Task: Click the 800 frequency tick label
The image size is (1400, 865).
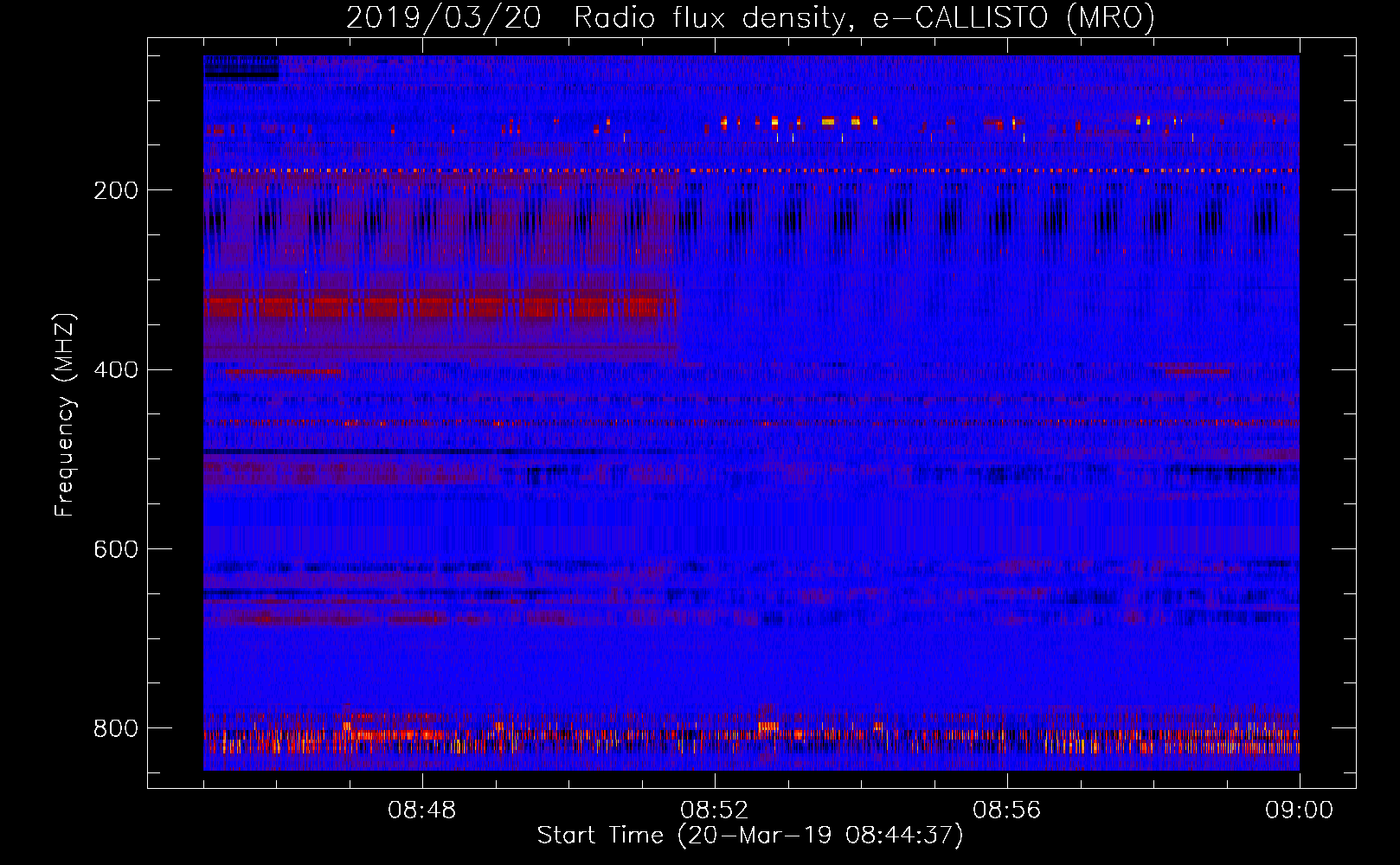Action: coord(116,728)
